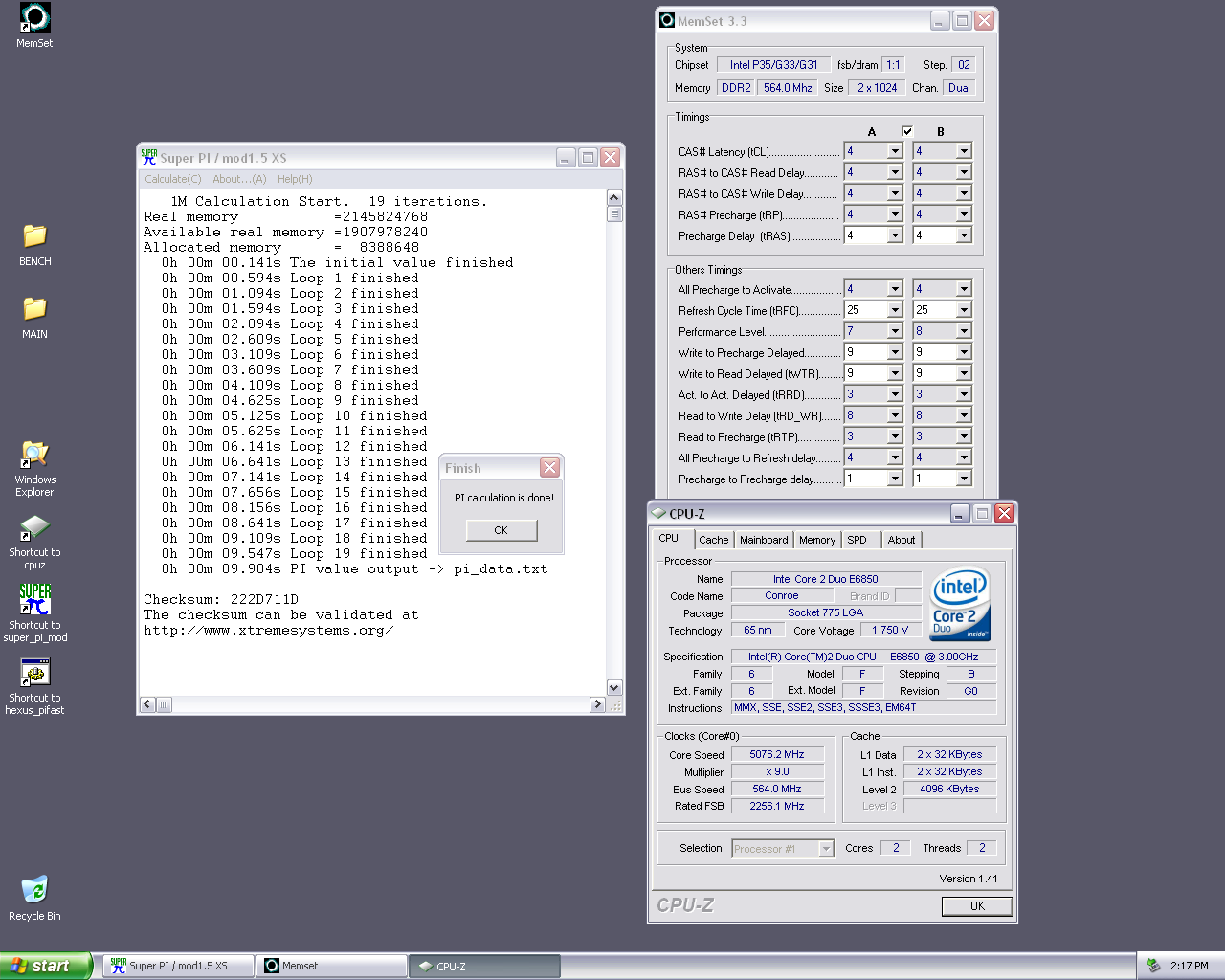Click the Write to Precharge Delayed A value field
The image size is (1225, 980).
[x=865, y=352]
